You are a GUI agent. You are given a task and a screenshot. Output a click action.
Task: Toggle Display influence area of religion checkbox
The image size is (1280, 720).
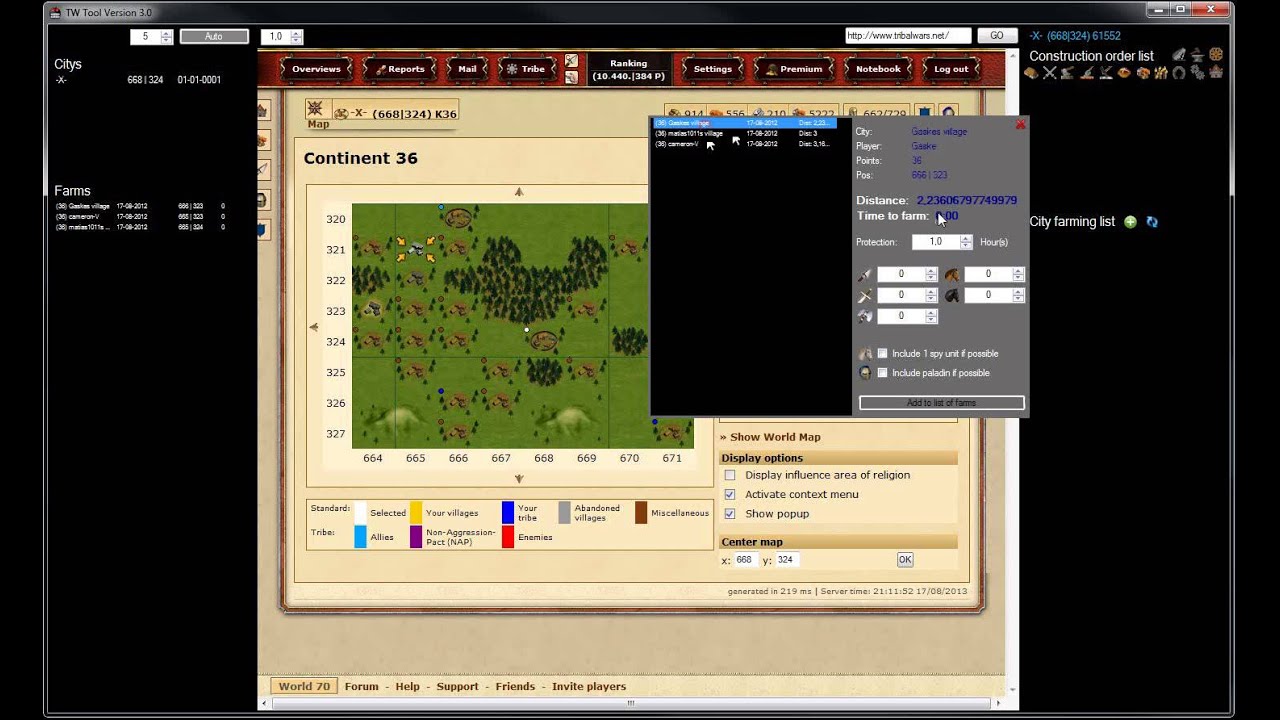point(730,475)
